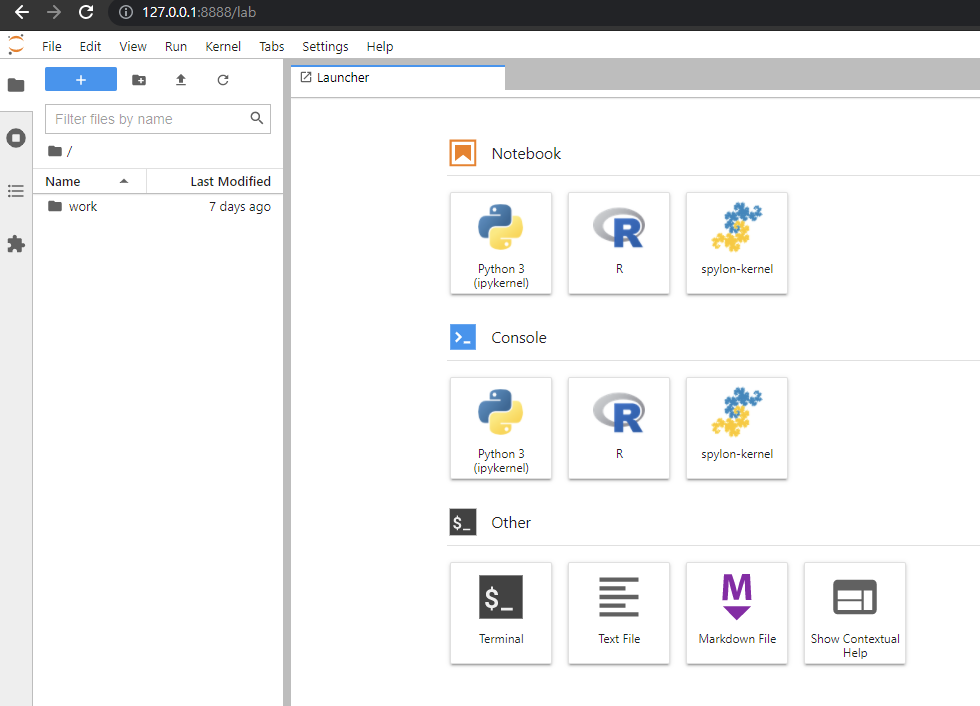Click the blue New Launcher plus button
The image size is (980, 706).
click(x=81, y=79)
